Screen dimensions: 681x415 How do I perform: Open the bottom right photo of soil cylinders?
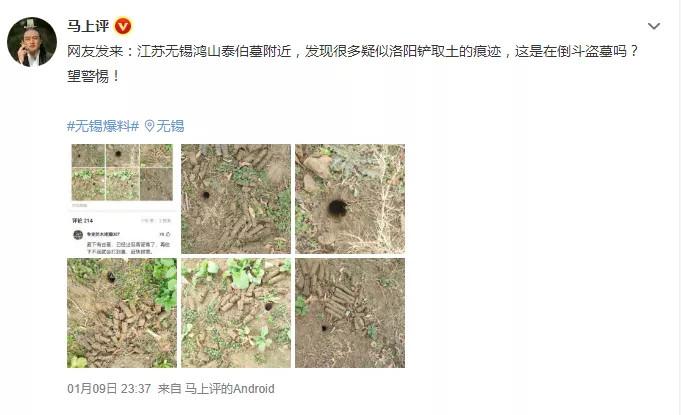[x=350, y=313]
